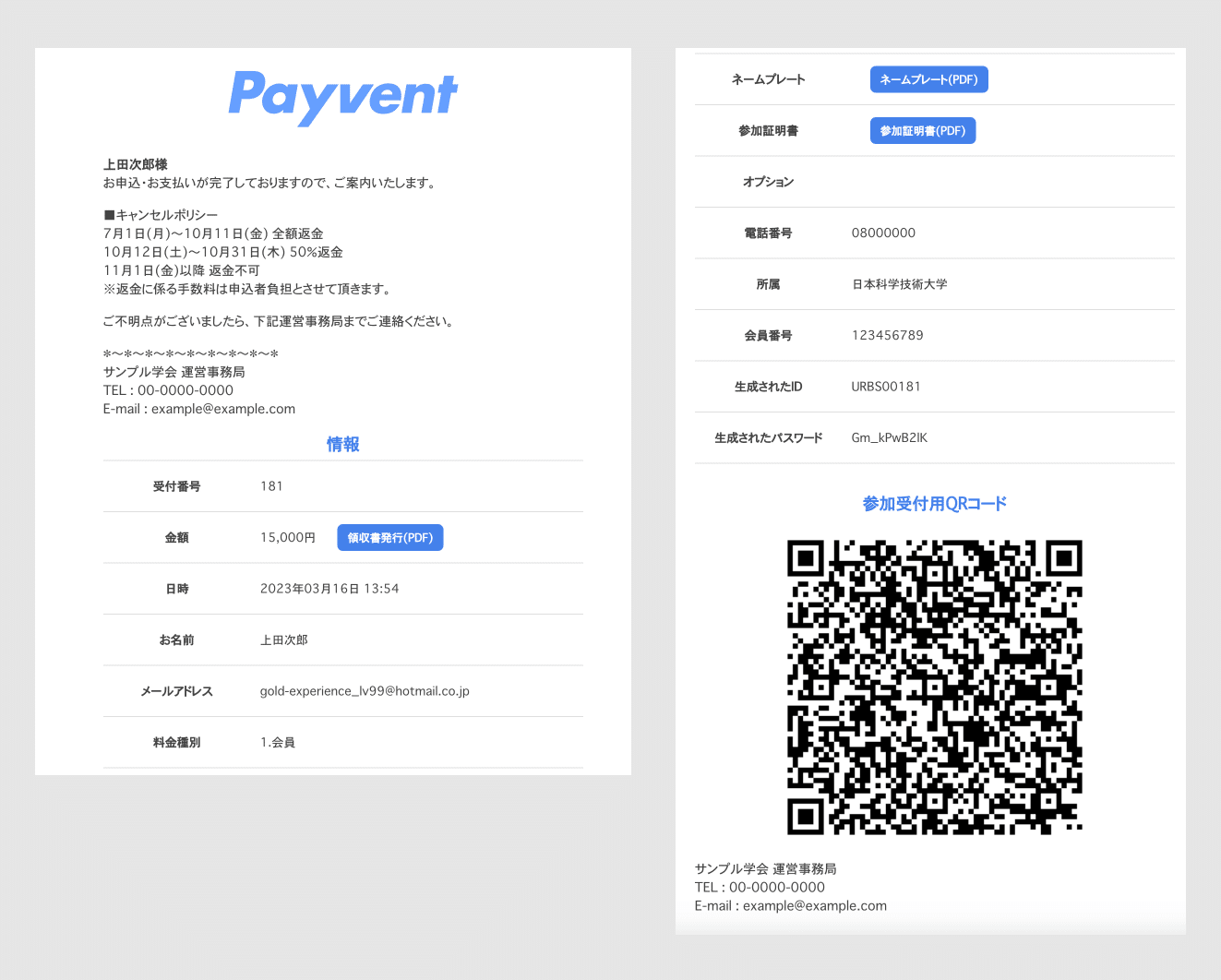Screen dimensions: 1221x980
Task: Click the line 11月1日(金)以降 返金不可
Action: click(182, 270)
